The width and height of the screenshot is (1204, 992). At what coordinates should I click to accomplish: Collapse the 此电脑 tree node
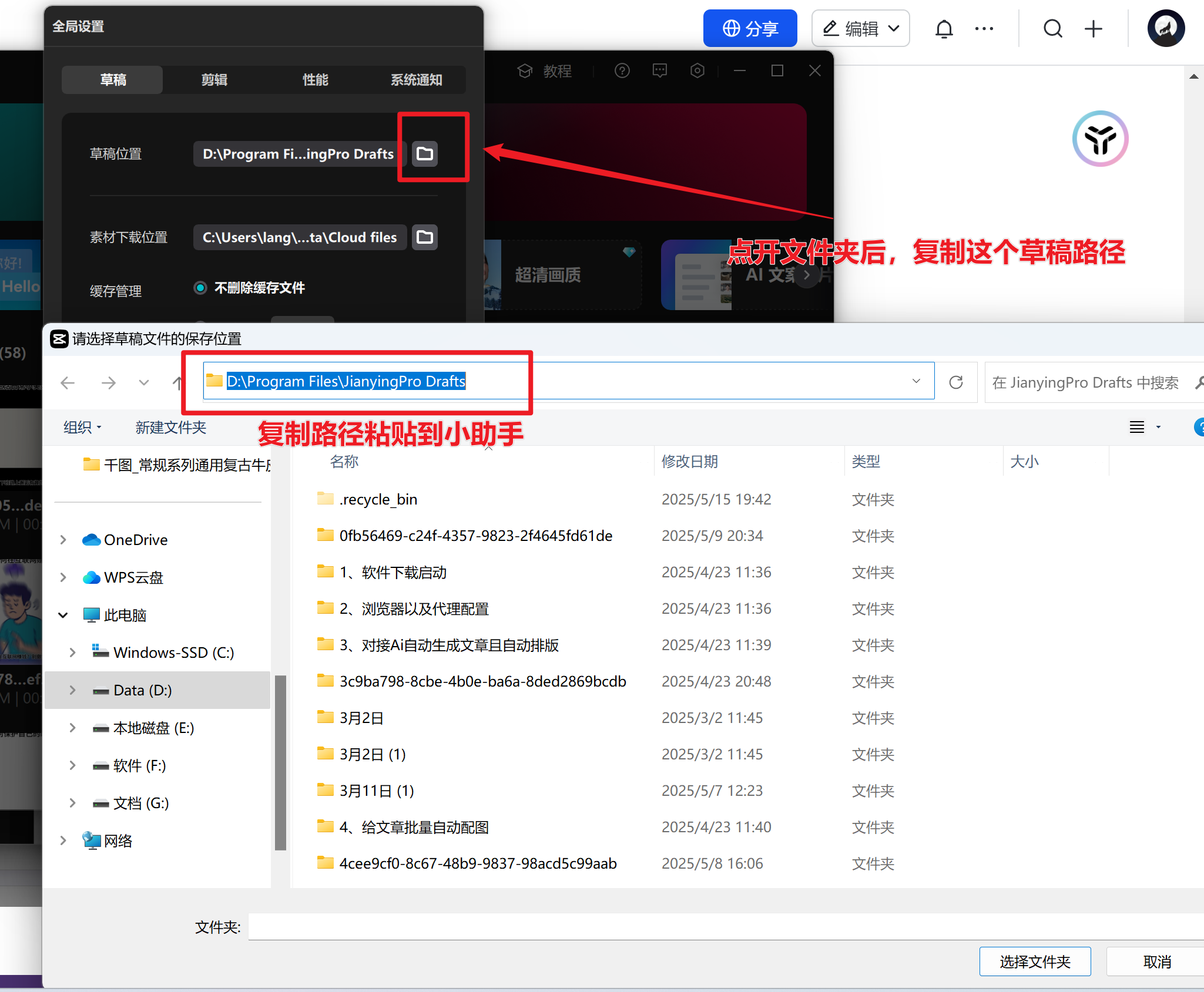(63, 615)
